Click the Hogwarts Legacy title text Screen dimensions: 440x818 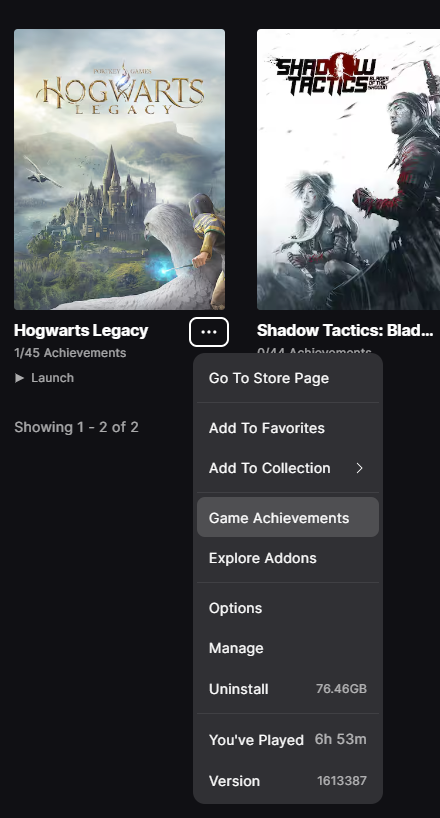(x=81, y=330)
